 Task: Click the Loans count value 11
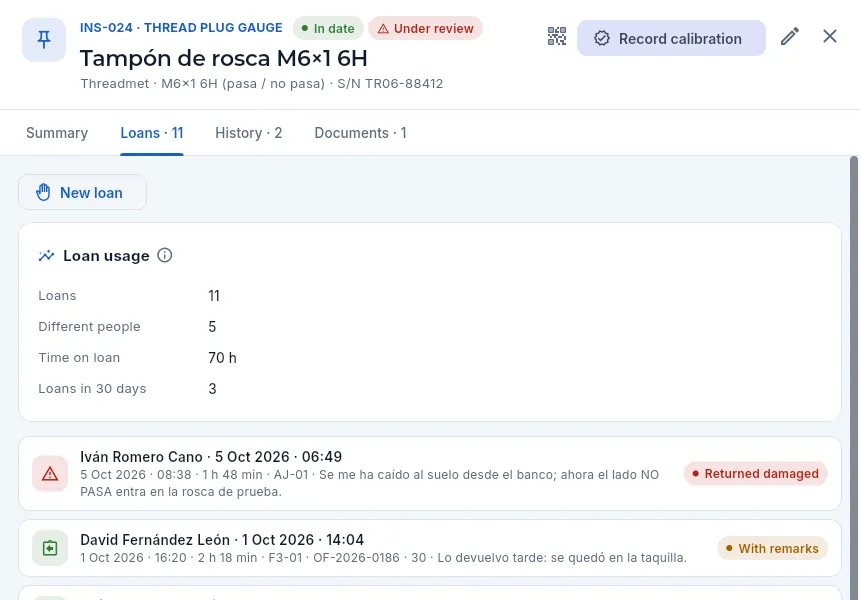click(214, 296)
